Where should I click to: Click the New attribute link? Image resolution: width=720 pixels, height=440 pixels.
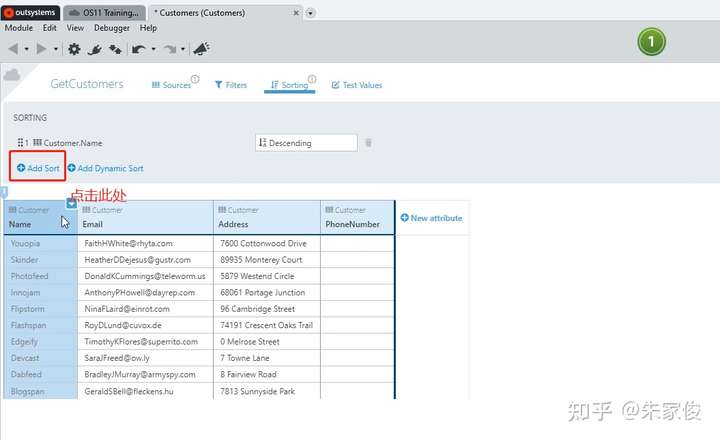click(x=431, y=218)
